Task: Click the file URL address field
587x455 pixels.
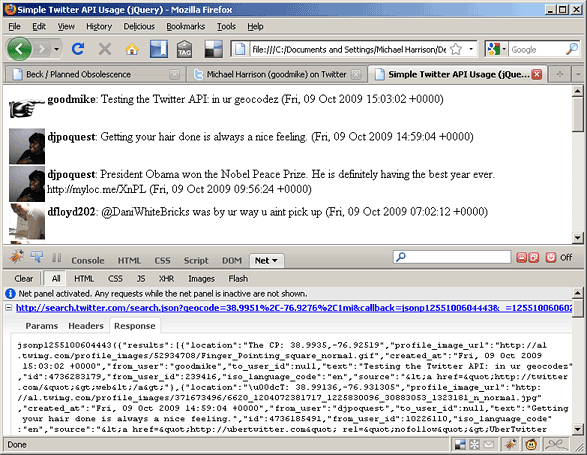Action: click(349, 49)
